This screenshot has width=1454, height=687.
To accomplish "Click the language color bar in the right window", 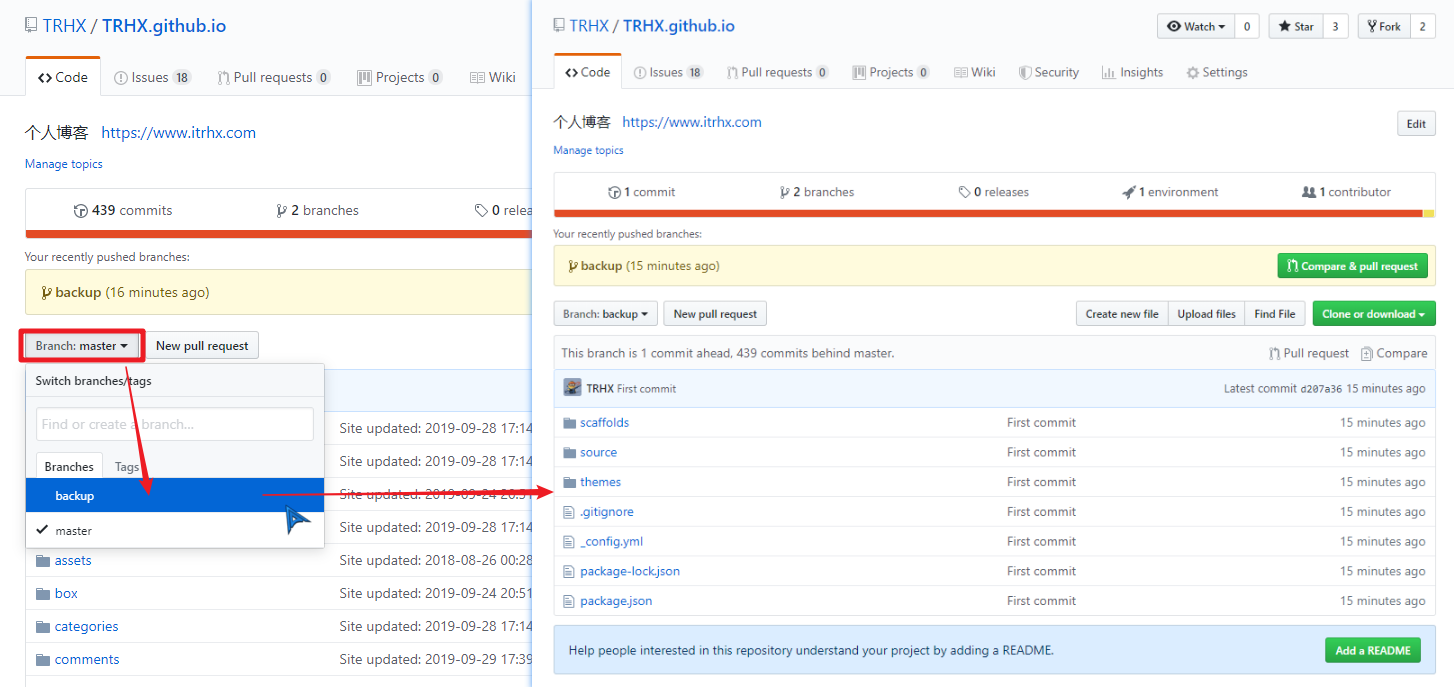I will tap(994, 213).
